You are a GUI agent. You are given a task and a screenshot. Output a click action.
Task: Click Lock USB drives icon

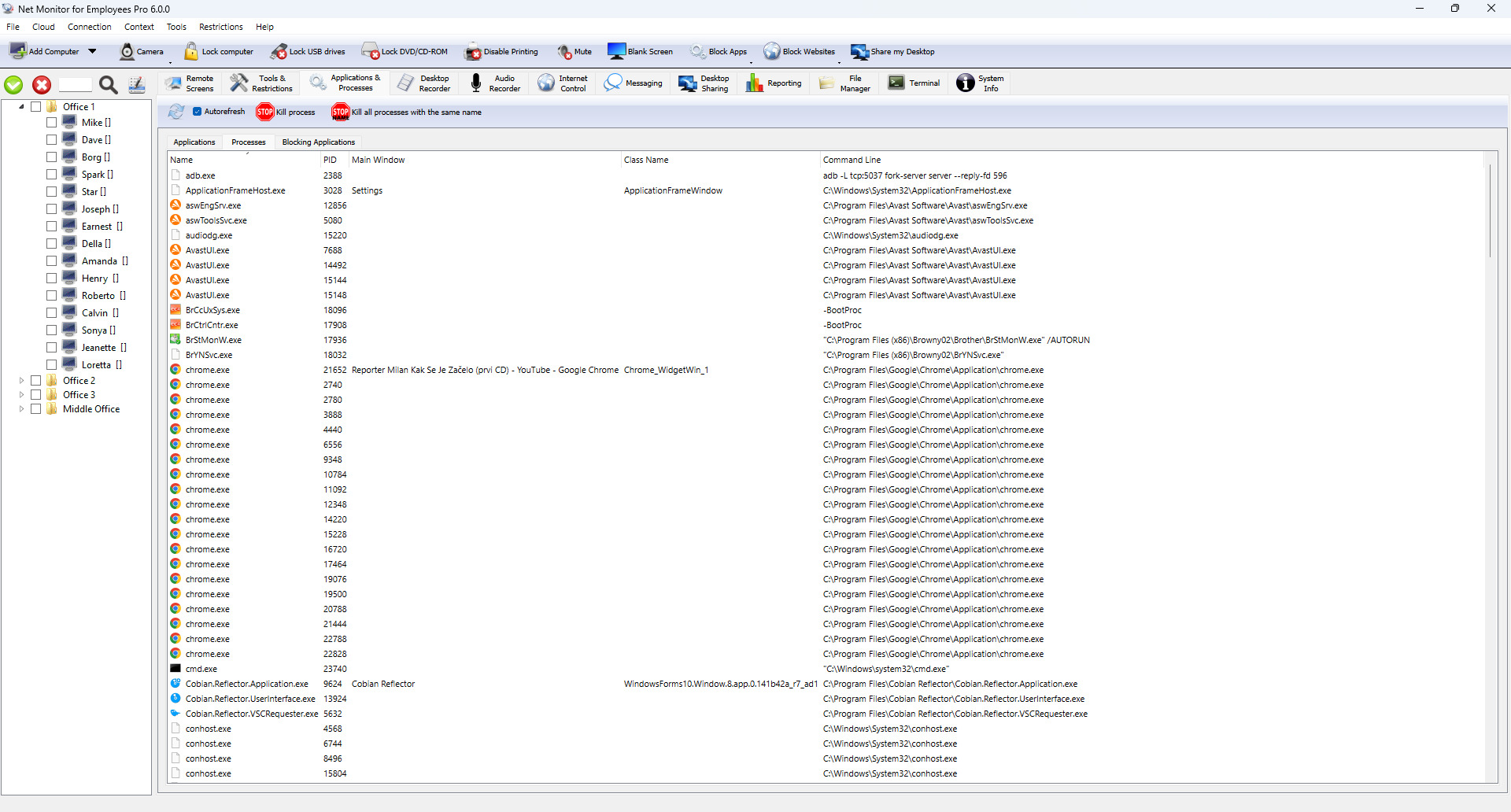click(279, 52)
